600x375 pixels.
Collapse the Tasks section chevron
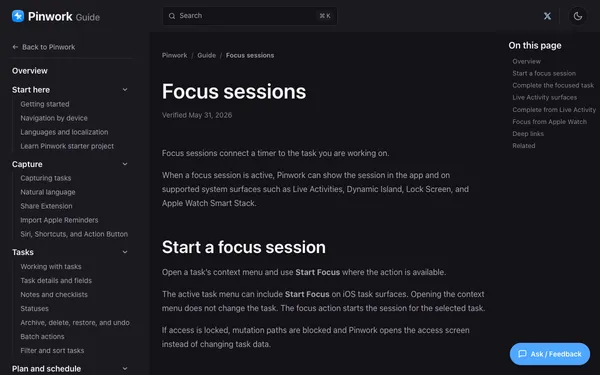[125, 252]
